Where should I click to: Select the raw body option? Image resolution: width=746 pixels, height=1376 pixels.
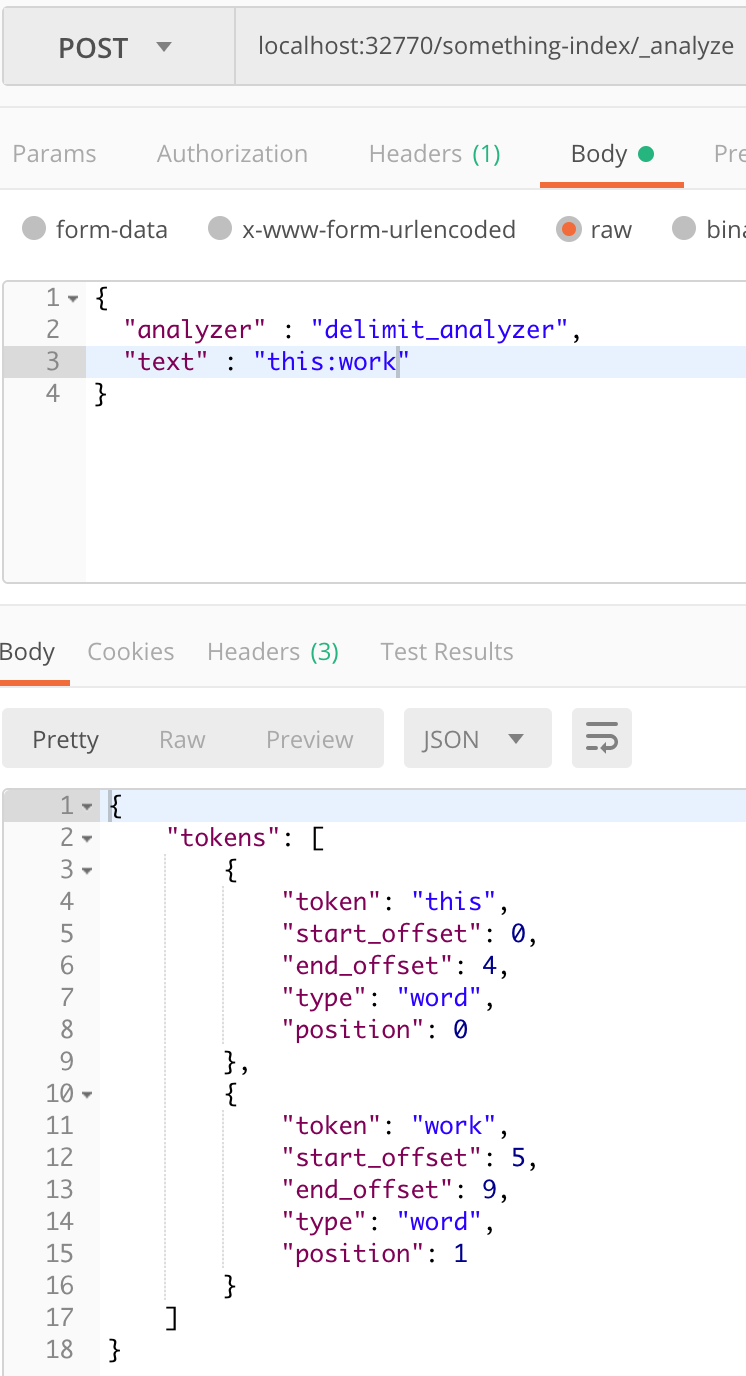click(568, 229)
